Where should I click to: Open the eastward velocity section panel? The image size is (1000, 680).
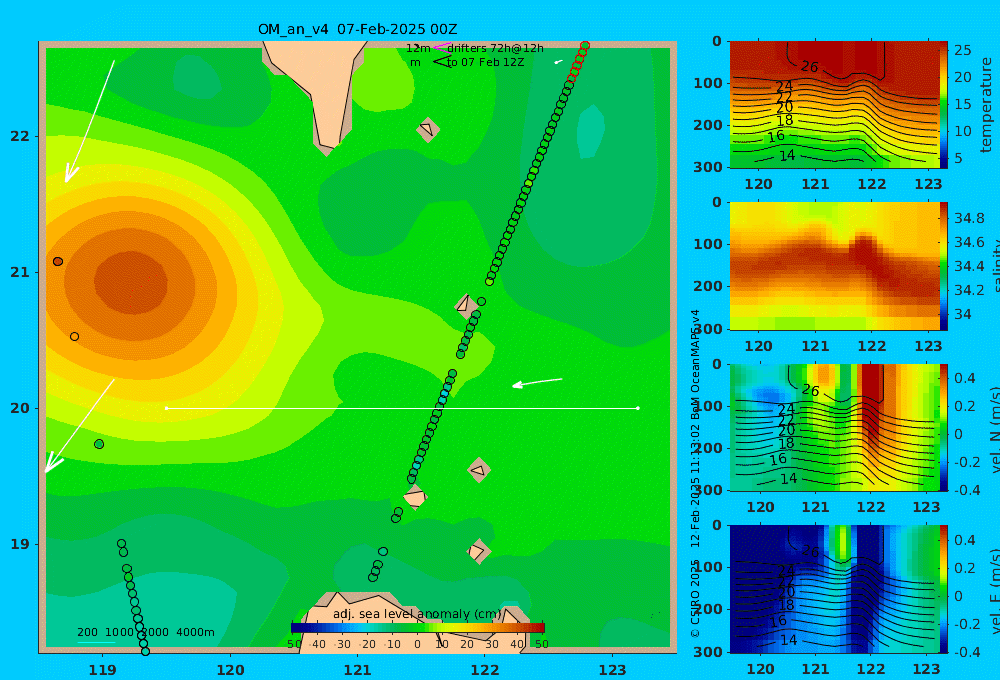click(834, 589)
